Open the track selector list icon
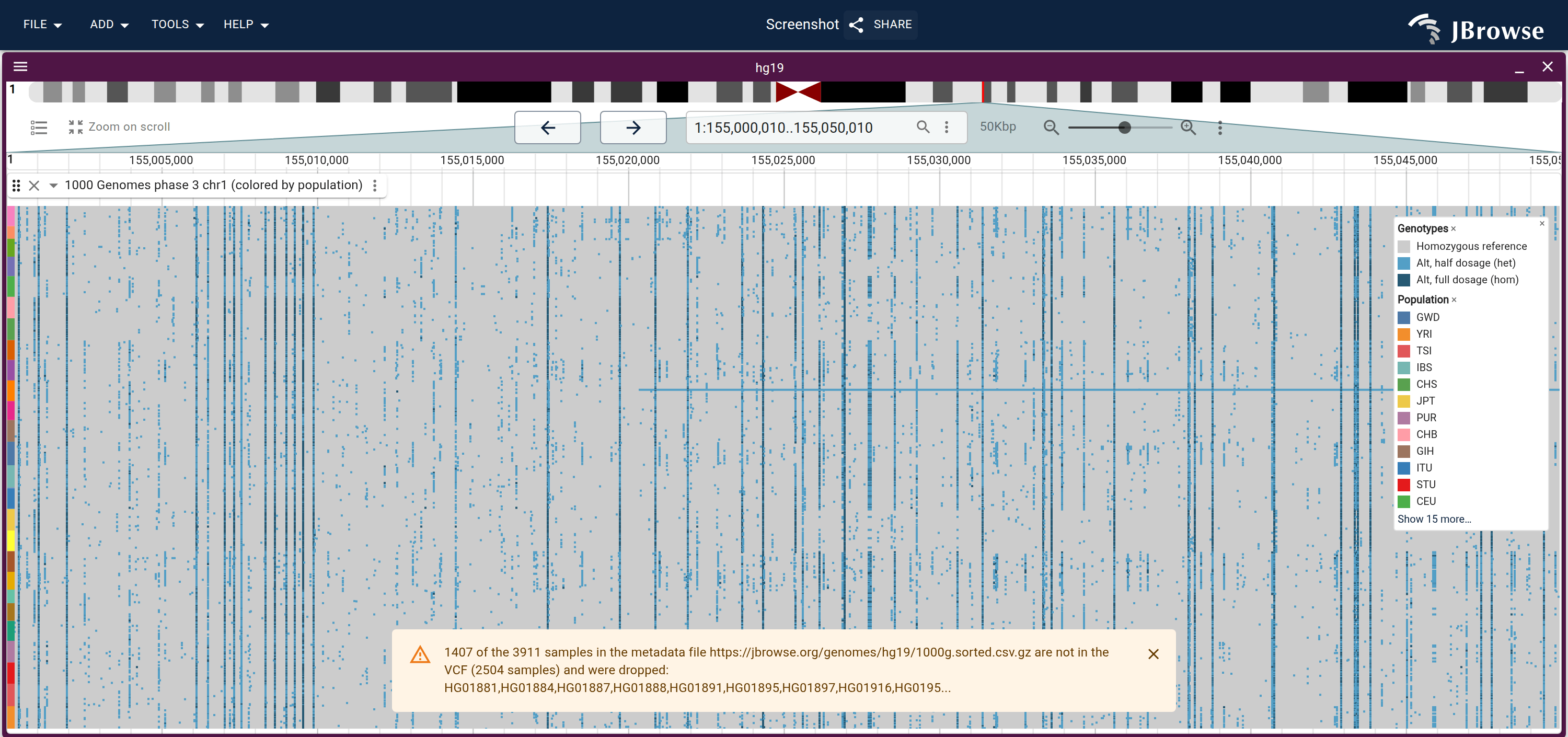This screenshot has width=1568, height=737. pyautogui.click(x=39, y=127)
